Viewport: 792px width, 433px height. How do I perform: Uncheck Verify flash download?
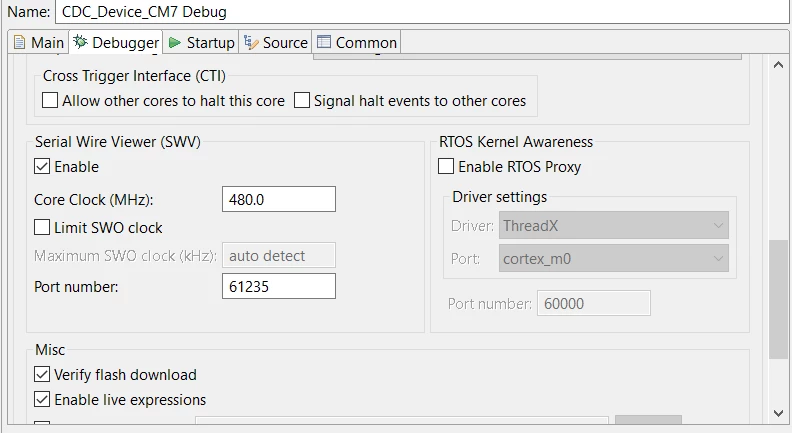click(x=42, y=374)
